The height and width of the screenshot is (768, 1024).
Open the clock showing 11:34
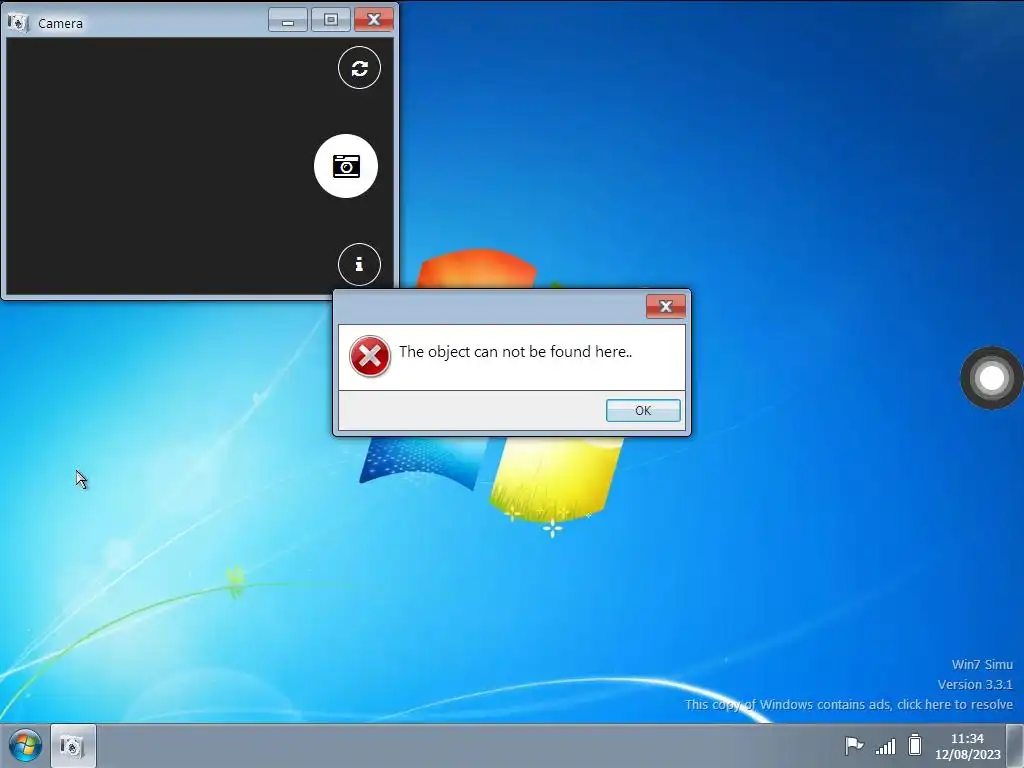(967, 746)
